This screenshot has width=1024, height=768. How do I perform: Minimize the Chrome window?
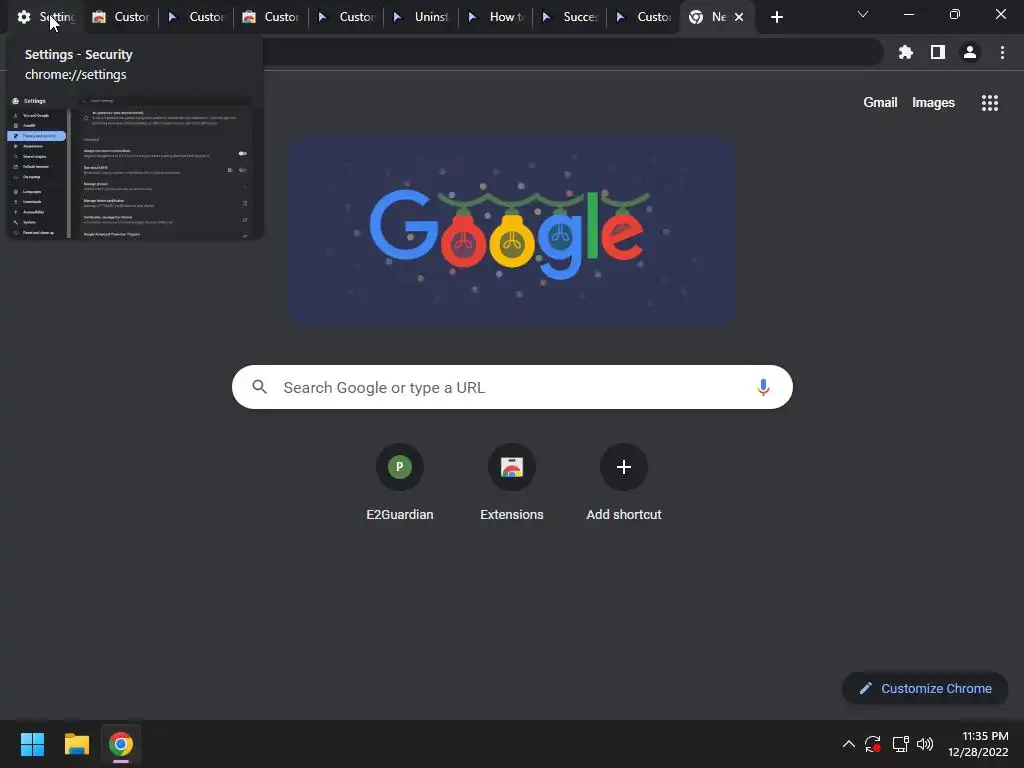[908, 14]
